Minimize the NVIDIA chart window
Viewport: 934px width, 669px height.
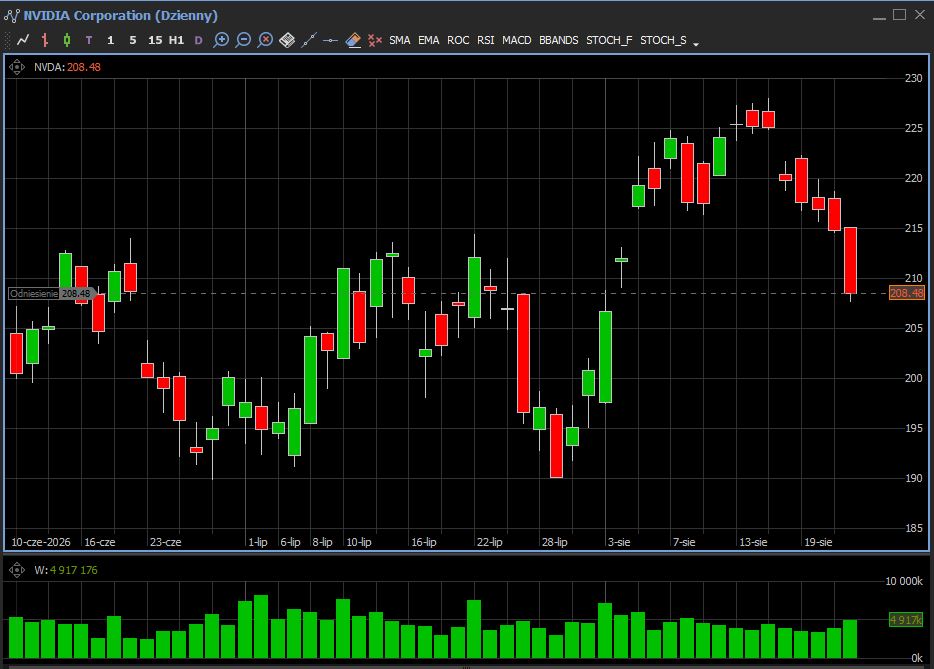(x=879, y=17)
